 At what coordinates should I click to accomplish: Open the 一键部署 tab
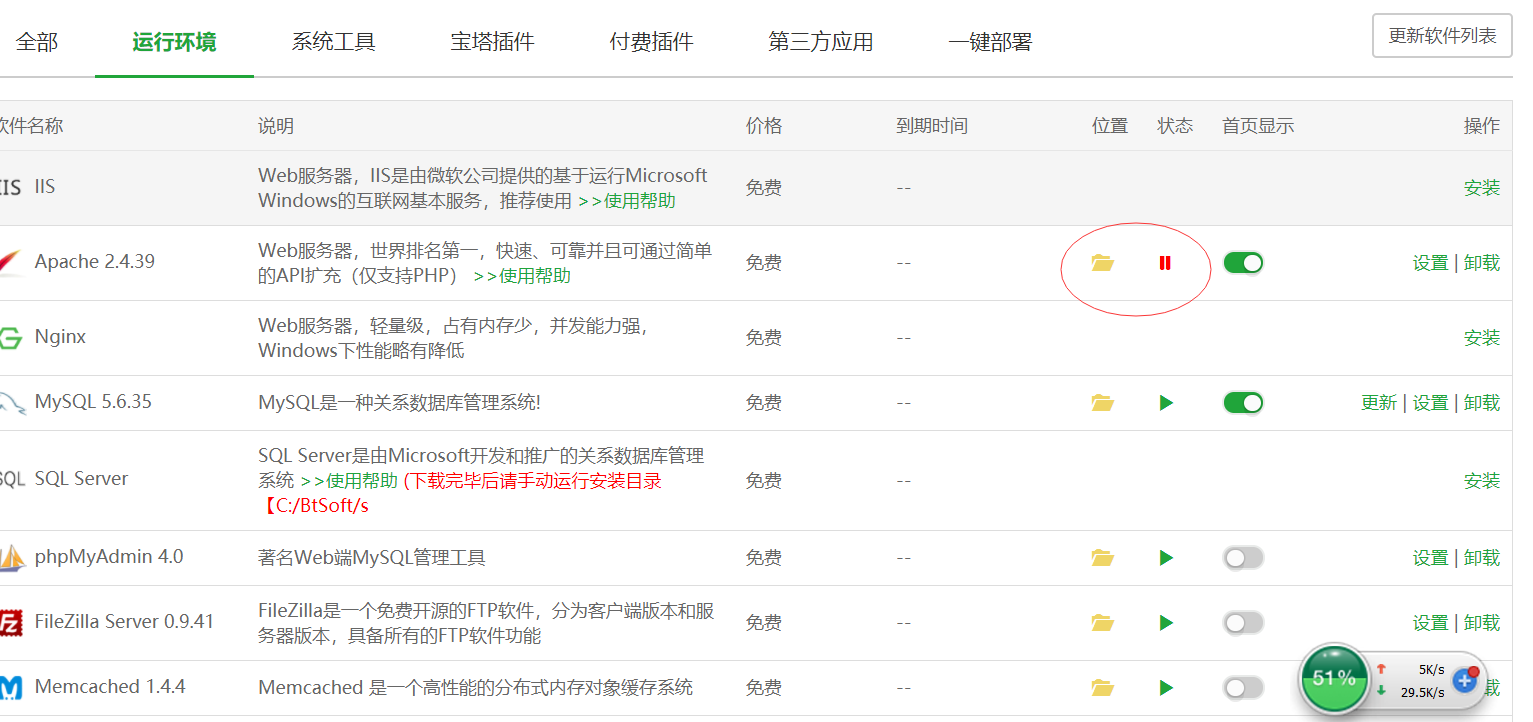click(x=989, y=42)
